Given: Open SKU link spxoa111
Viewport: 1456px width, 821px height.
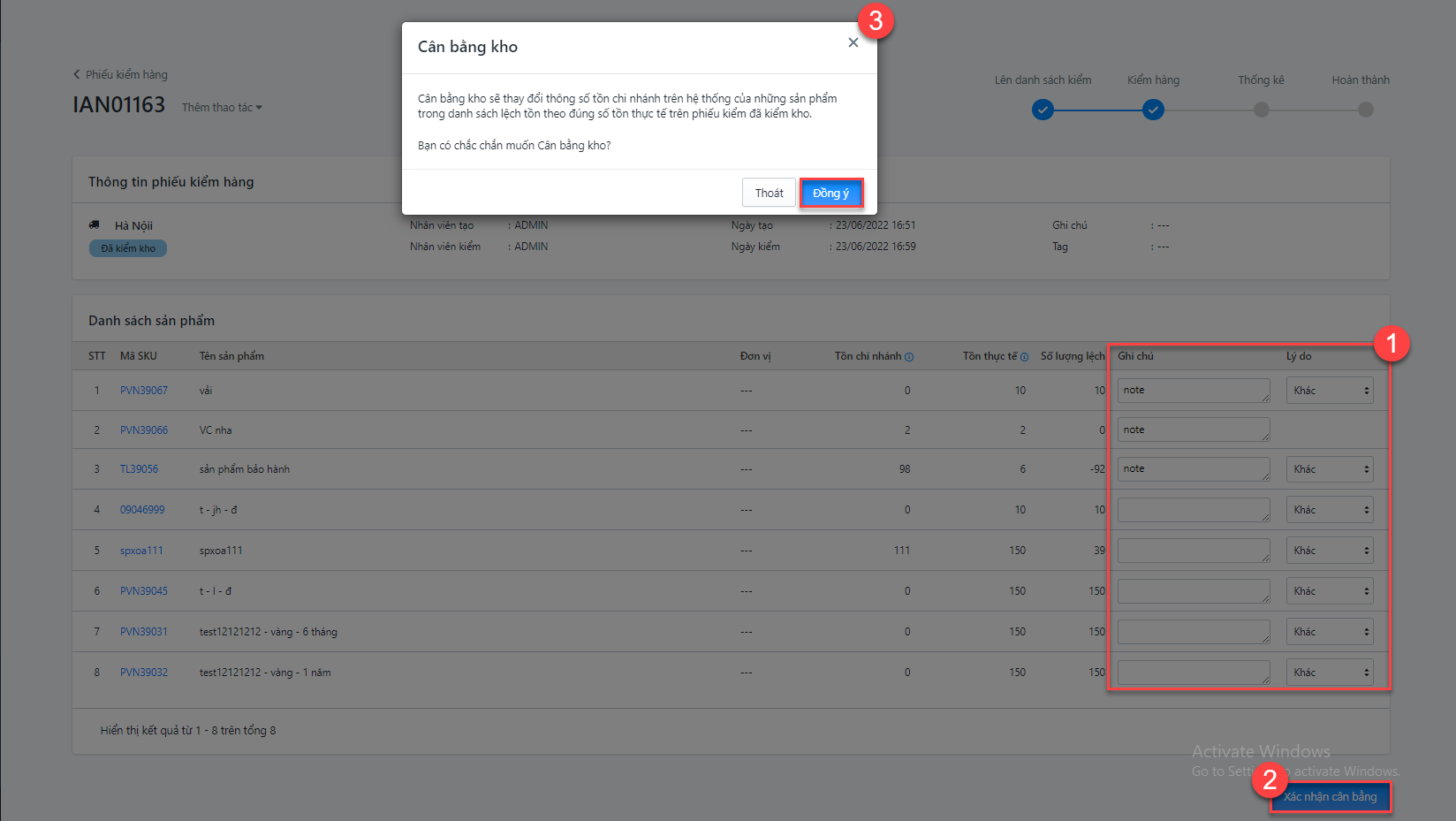Looking at the screenshot, I should 141,551.
